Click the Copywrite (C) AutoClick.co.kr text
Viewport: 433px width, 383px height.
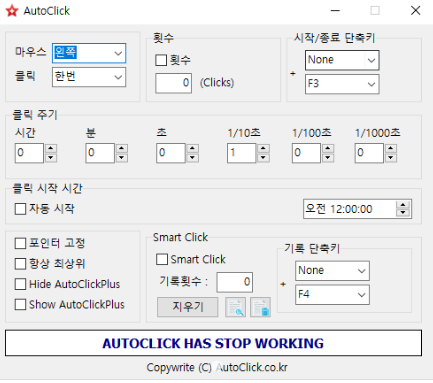pyautogui.click(x=217, y=367)
